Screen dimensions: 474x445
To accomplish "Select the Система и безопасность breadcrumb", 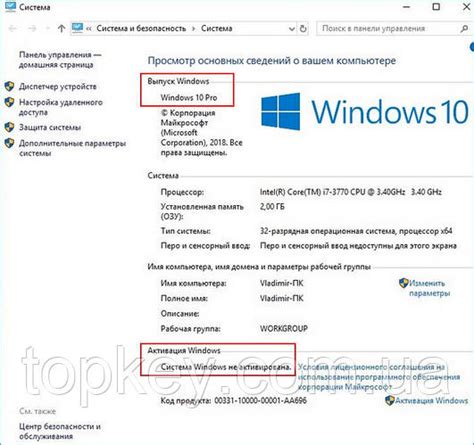I will click(x=141, y=28).
